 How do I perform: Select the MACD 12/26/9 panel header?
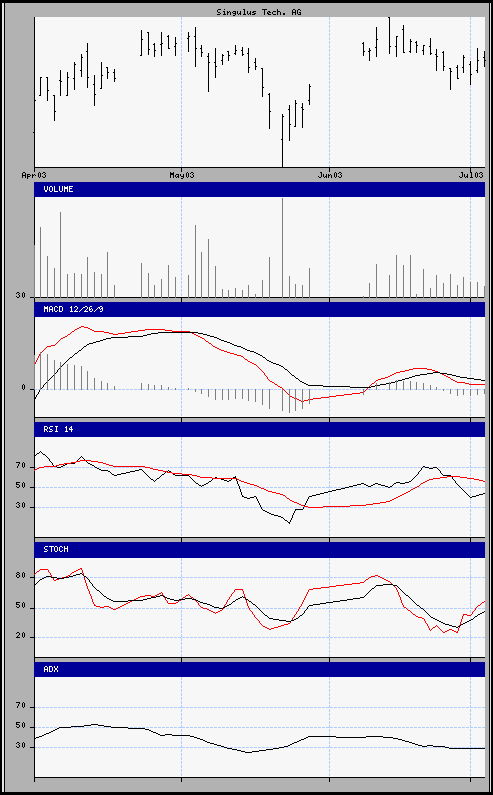coord(260,309)
